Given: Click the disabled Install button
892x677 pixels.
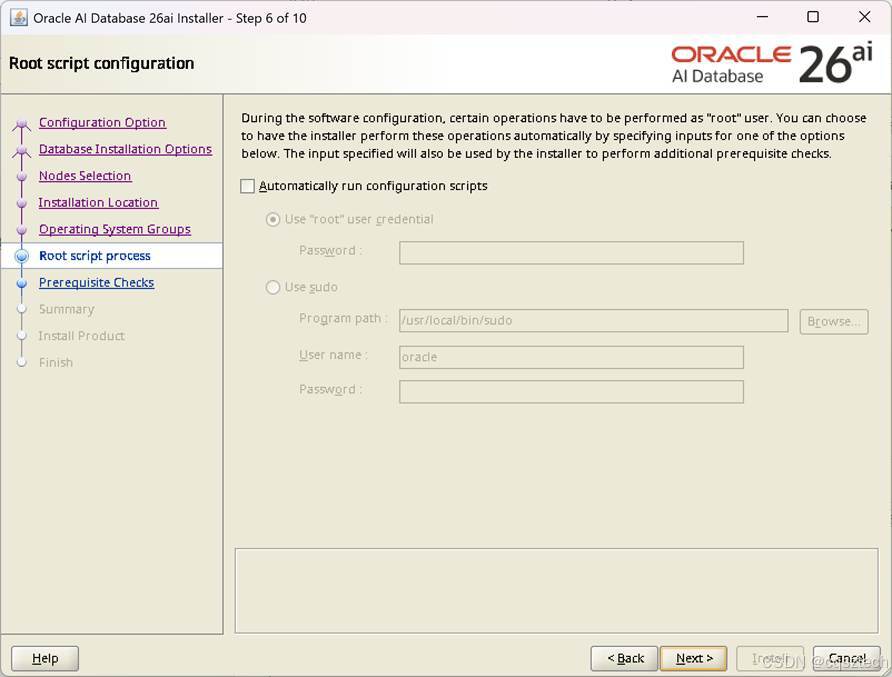Looking at the screenshot, I should (770, 659).
